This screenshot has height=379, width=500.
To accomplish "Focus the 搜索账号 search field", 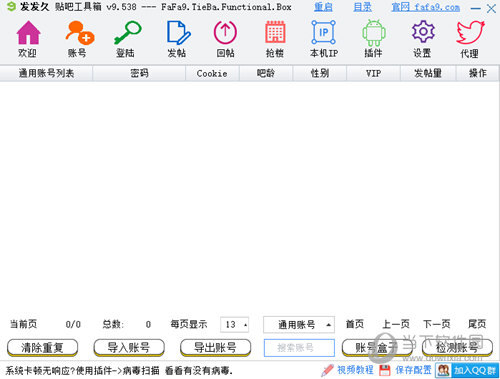I will coord(299,348).
